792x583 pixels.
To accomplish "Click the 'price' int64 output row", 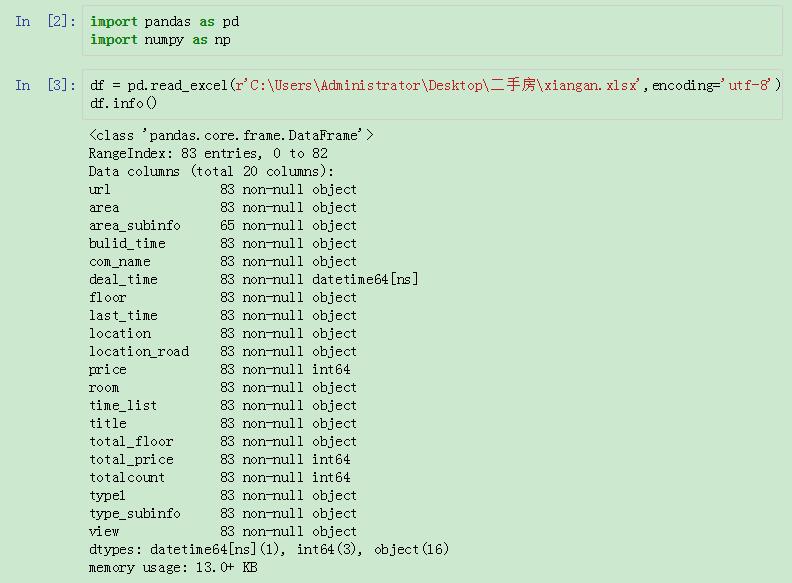I will (219, 369).
